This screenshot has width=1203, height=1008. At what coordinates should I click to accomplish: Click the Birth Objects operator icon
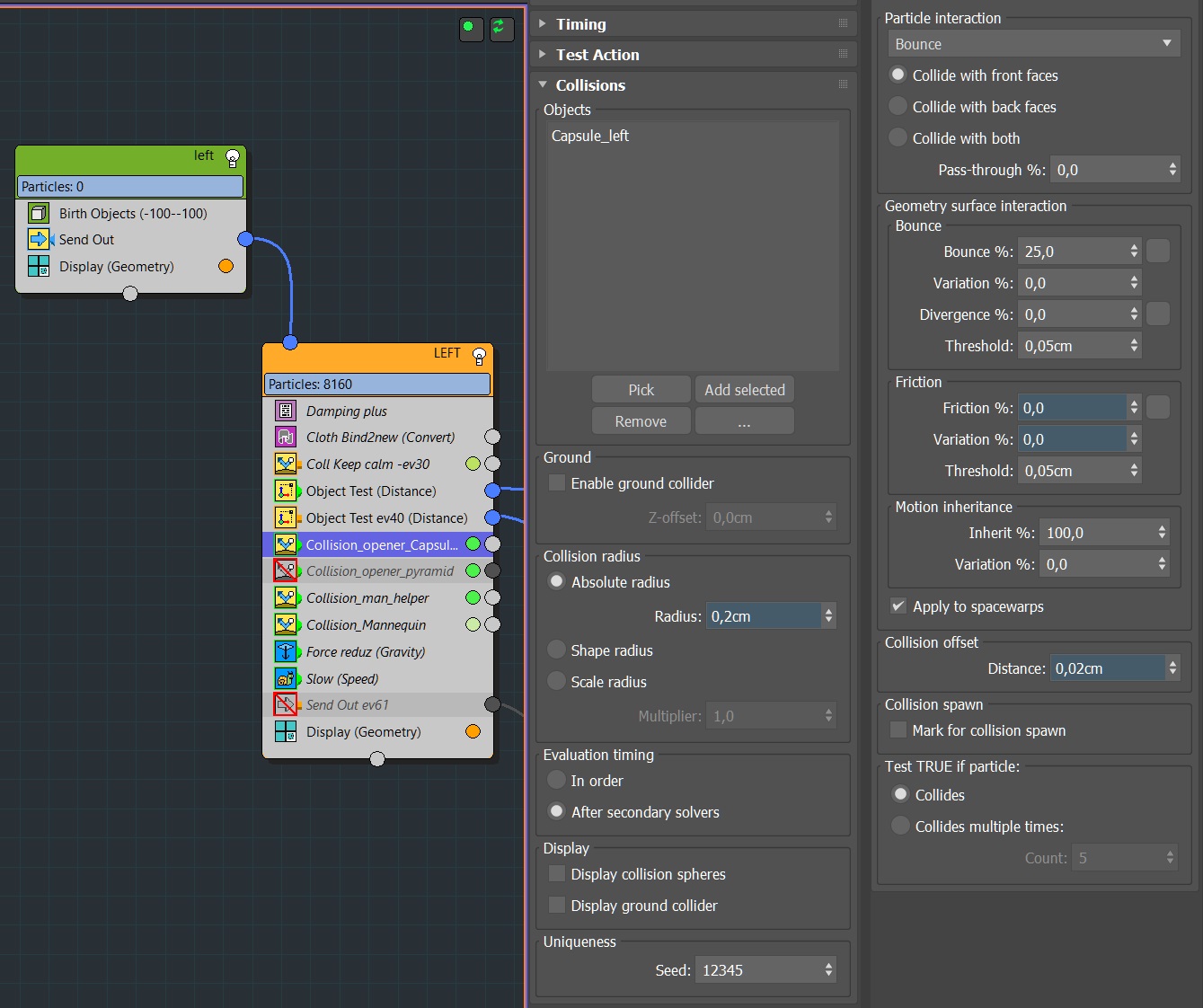(39, 213)
